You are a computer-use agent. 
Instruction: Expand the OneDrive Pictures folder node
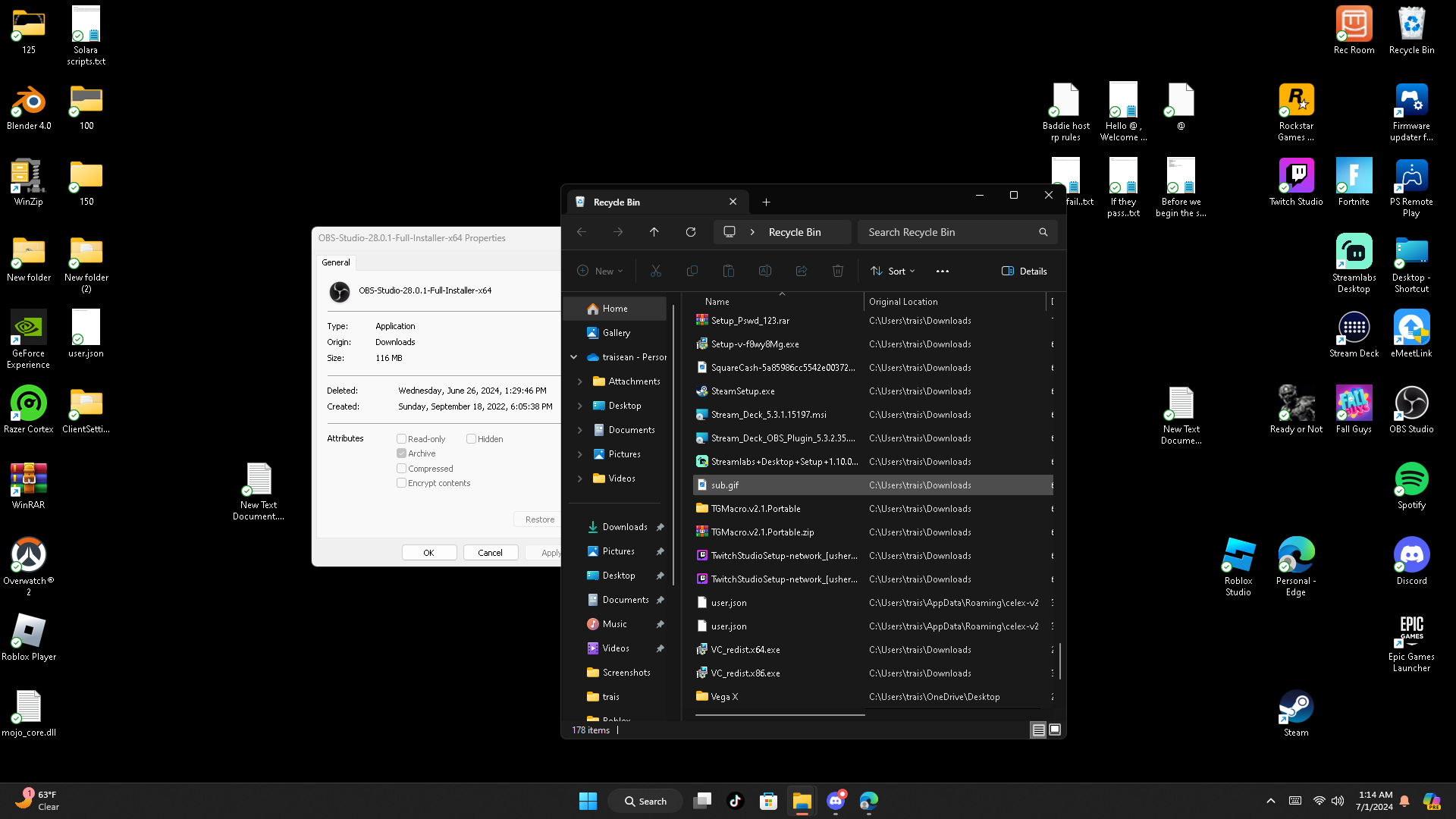point(580,454)
